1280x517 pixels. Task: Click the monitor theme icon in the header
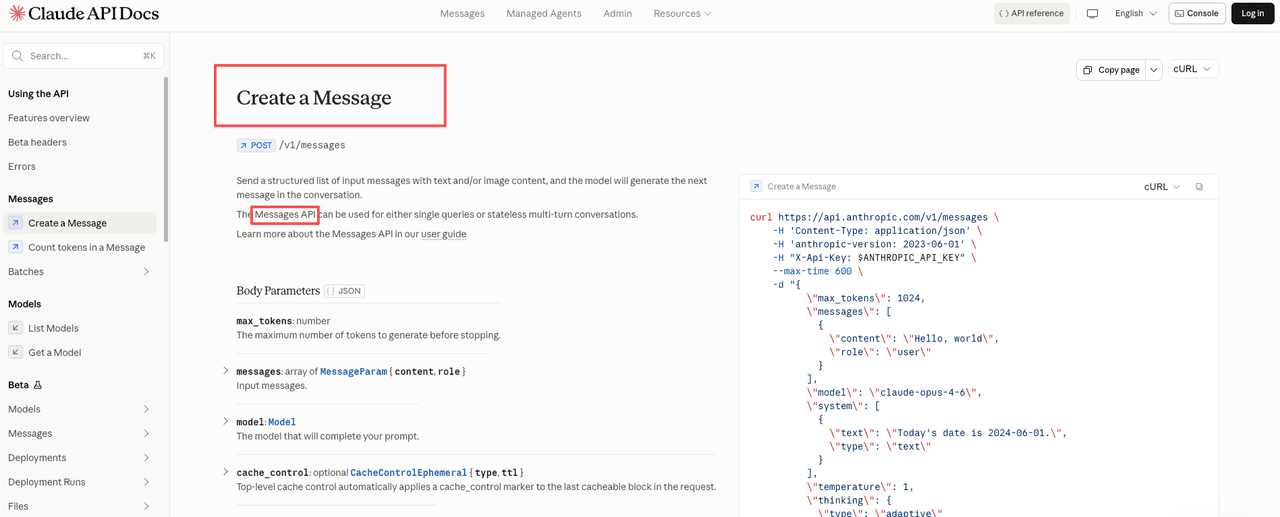click(1092, 14)
